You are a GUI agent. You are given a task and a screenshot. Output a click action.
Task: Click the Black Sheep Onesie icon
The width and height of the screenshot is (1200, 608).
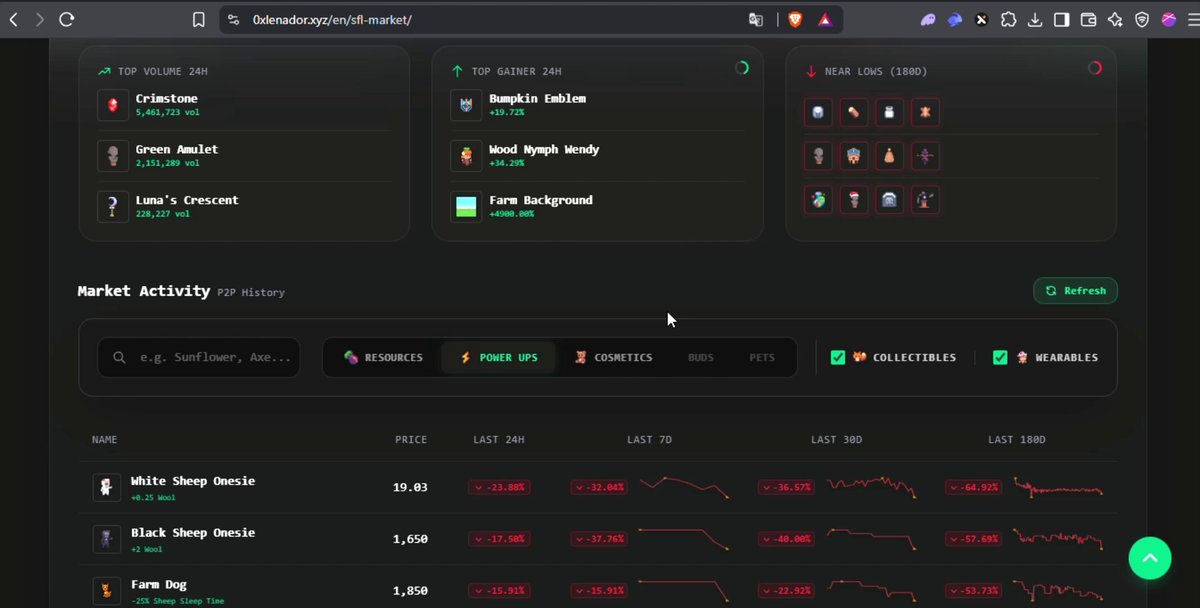coord(107,539)
